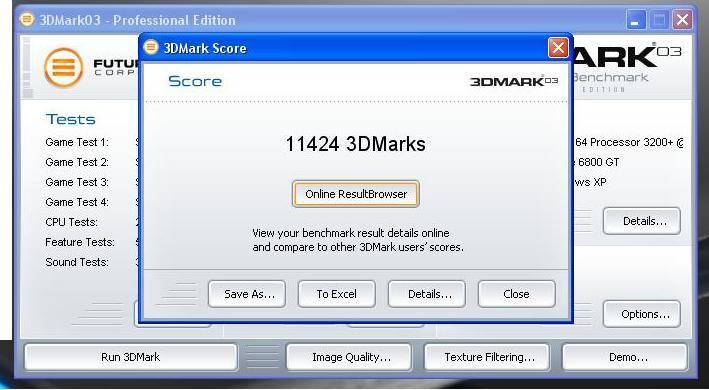The width and height of the screenshot is (709, 390).
Task: Open Details in the 3DMark Score dialog
Action: pyautogui.click(x=426, y=294)
